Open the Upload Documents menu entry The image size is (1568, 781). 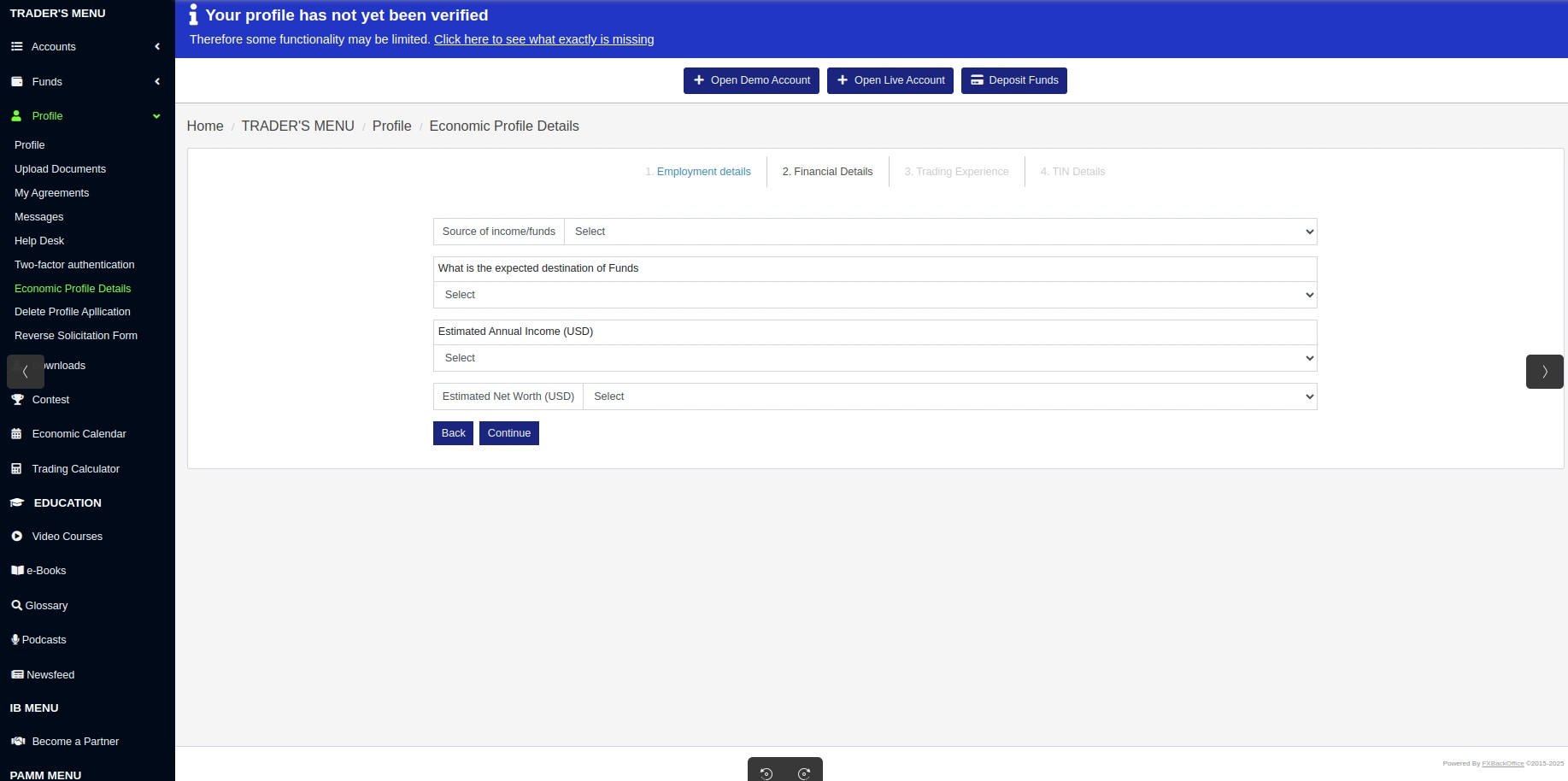tap(60, 169)
